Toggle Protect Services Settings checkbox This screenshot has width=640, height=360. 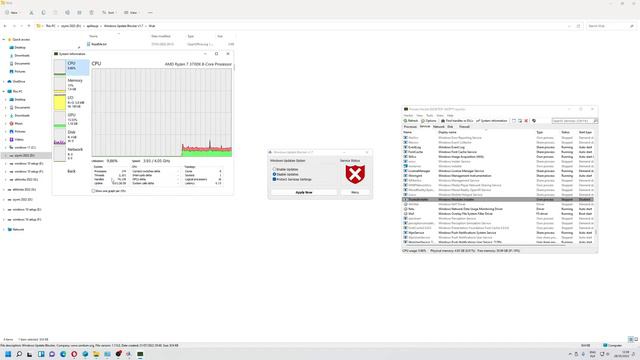tap(274, 179)
